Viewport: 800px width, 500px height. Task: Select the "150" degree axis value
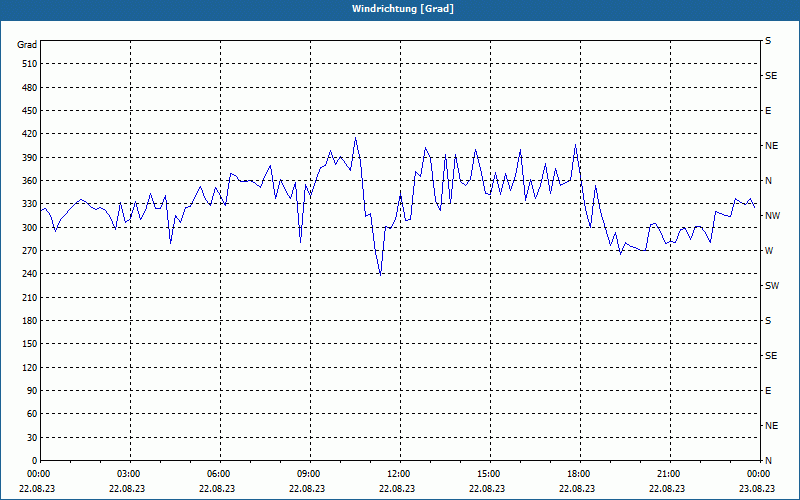[x=30, y=344]
